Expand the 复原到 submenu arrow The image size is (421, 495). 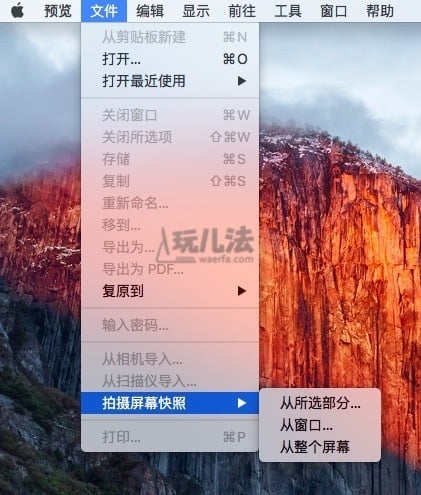[242, 291]
